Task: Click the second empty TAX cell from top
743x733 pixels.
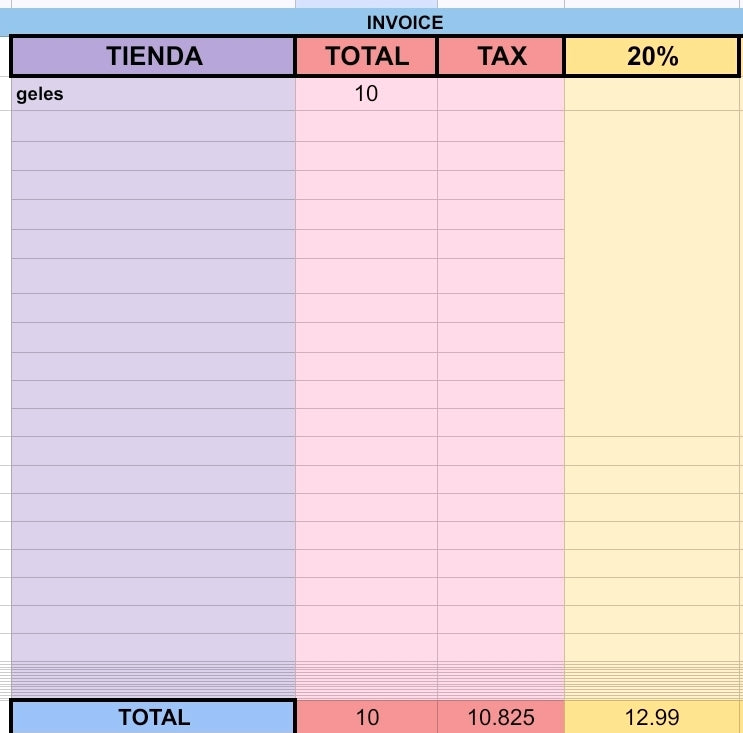Action: click(x=501, y=126)
